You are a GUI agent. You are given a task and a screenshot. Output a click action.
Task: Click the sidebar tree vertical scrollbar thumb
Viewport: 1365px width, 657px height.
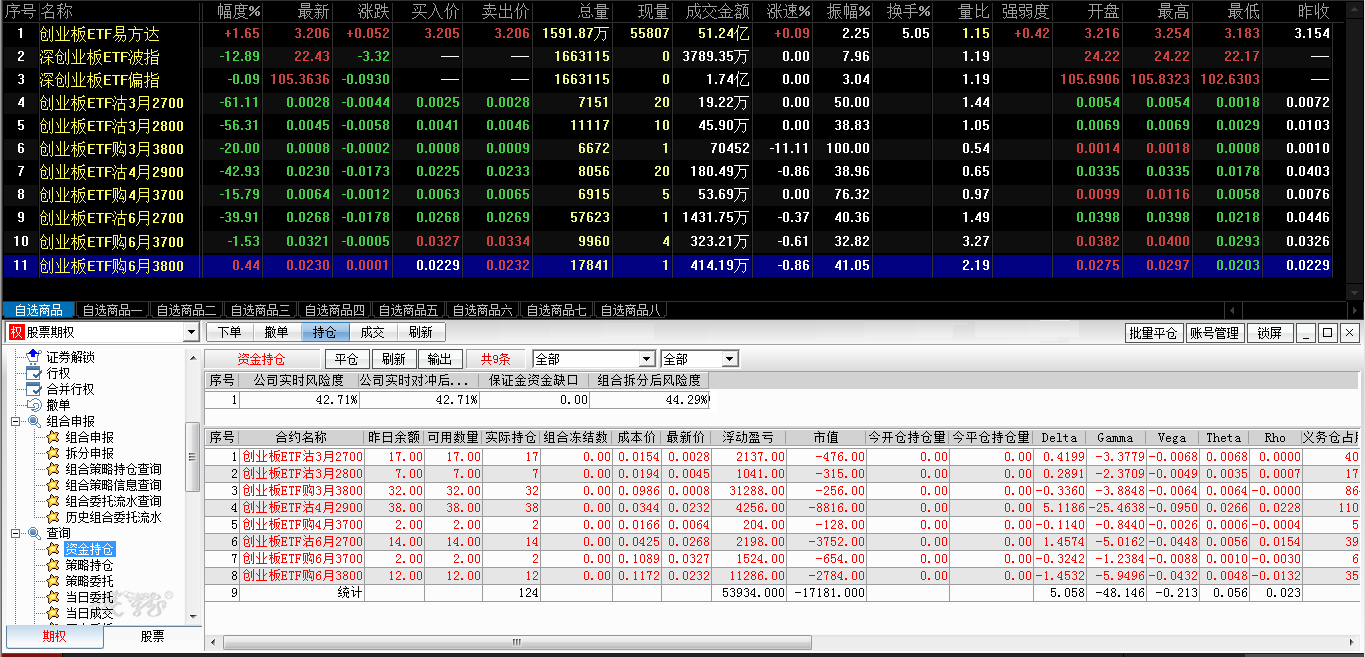tap(193, 456)
